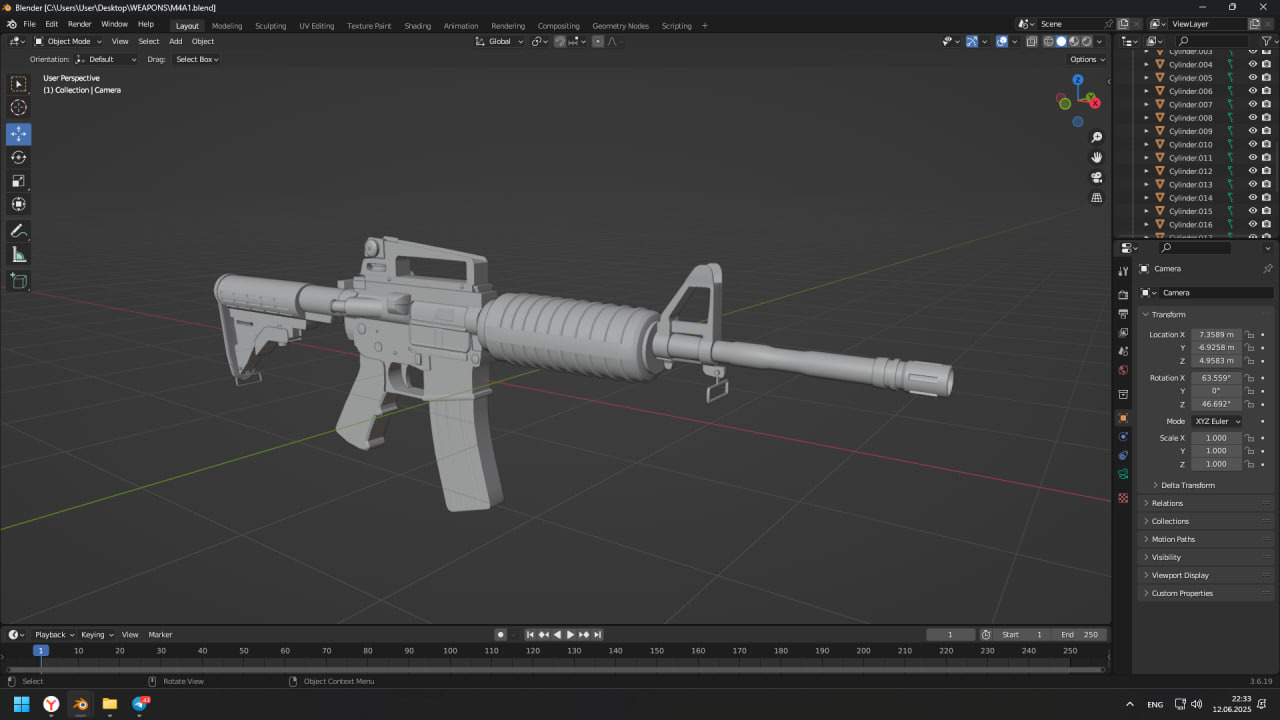Click frame 100 on the timeline

click(x=450, y=651)
